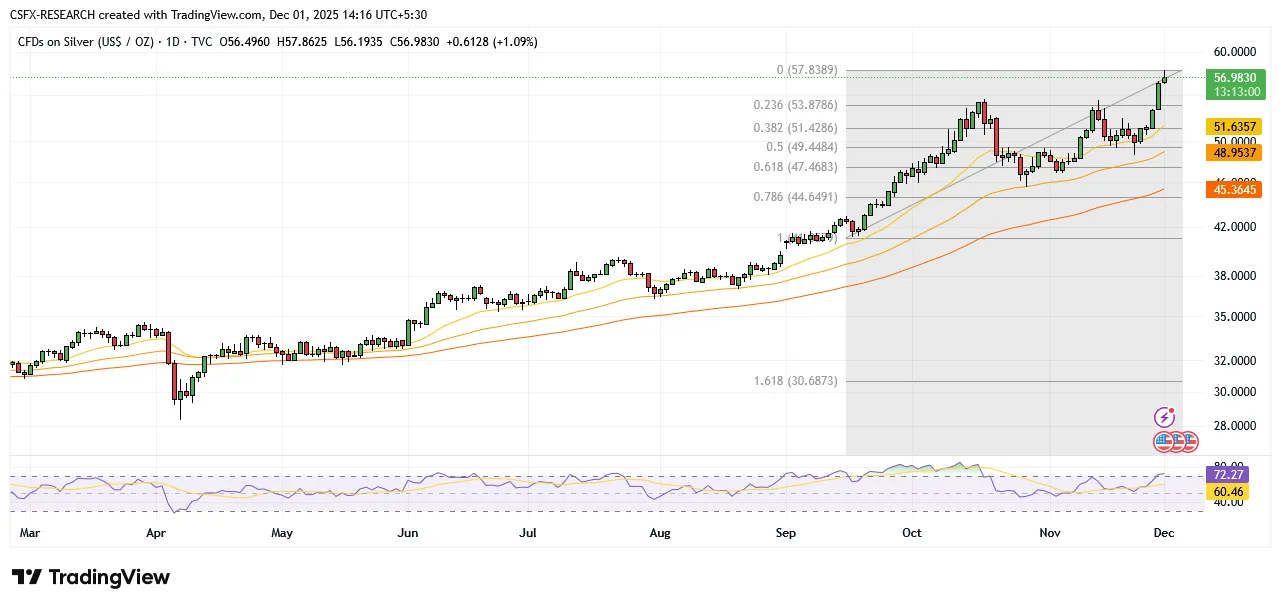Select the CFDs on Silver symbol title
Screen dimensions: 1281x607
point(90,41)
